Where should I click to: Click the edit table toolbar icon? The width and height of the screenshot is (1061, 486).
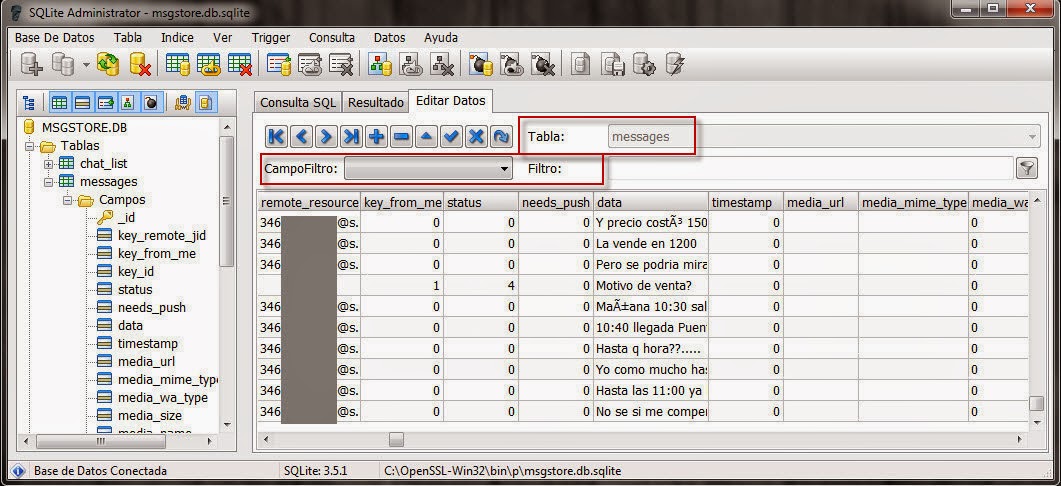tap(208, 64)
